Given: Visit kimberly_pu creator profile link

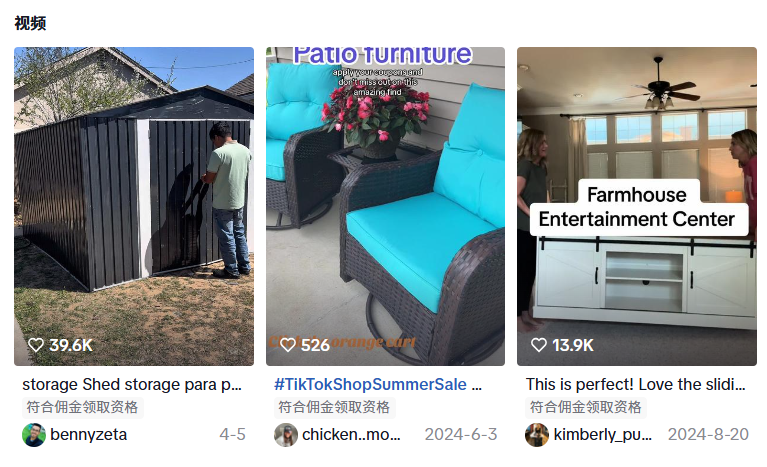Looking at the screenshot, I should tap(602, 435).
